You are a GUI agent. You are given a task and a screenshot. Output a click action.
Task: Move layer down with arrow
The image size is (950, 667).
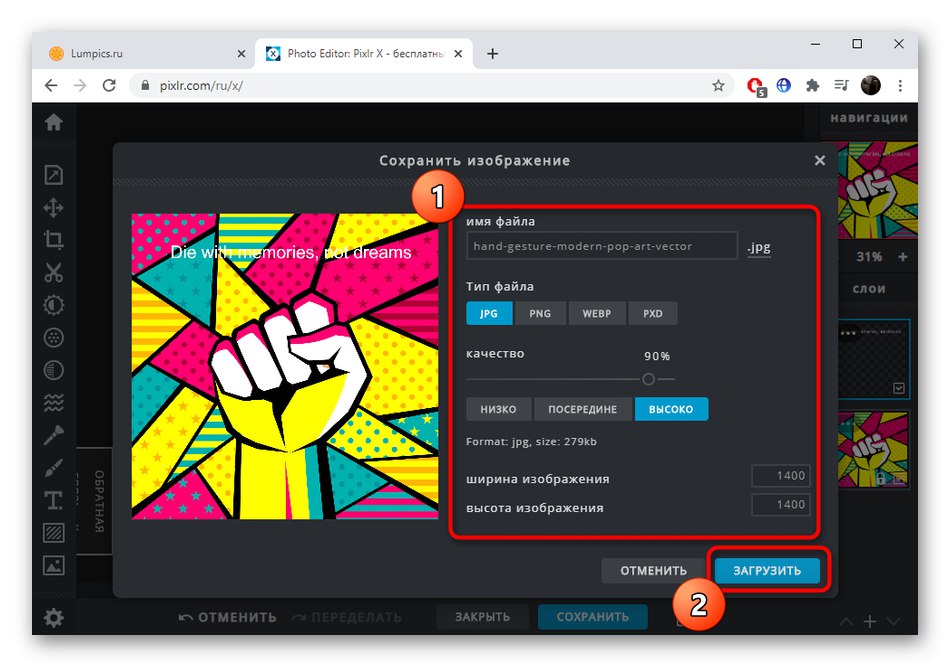(893, 622)
